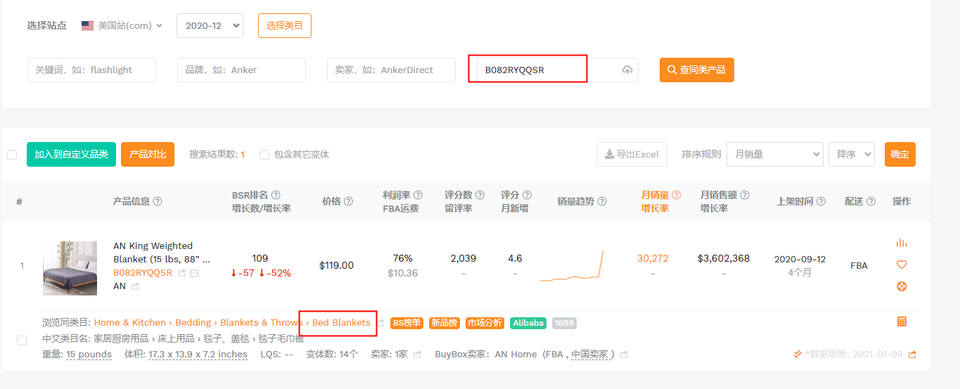Click 新品榜 tag
960x389 pixels.
click(x=444, y=323)
